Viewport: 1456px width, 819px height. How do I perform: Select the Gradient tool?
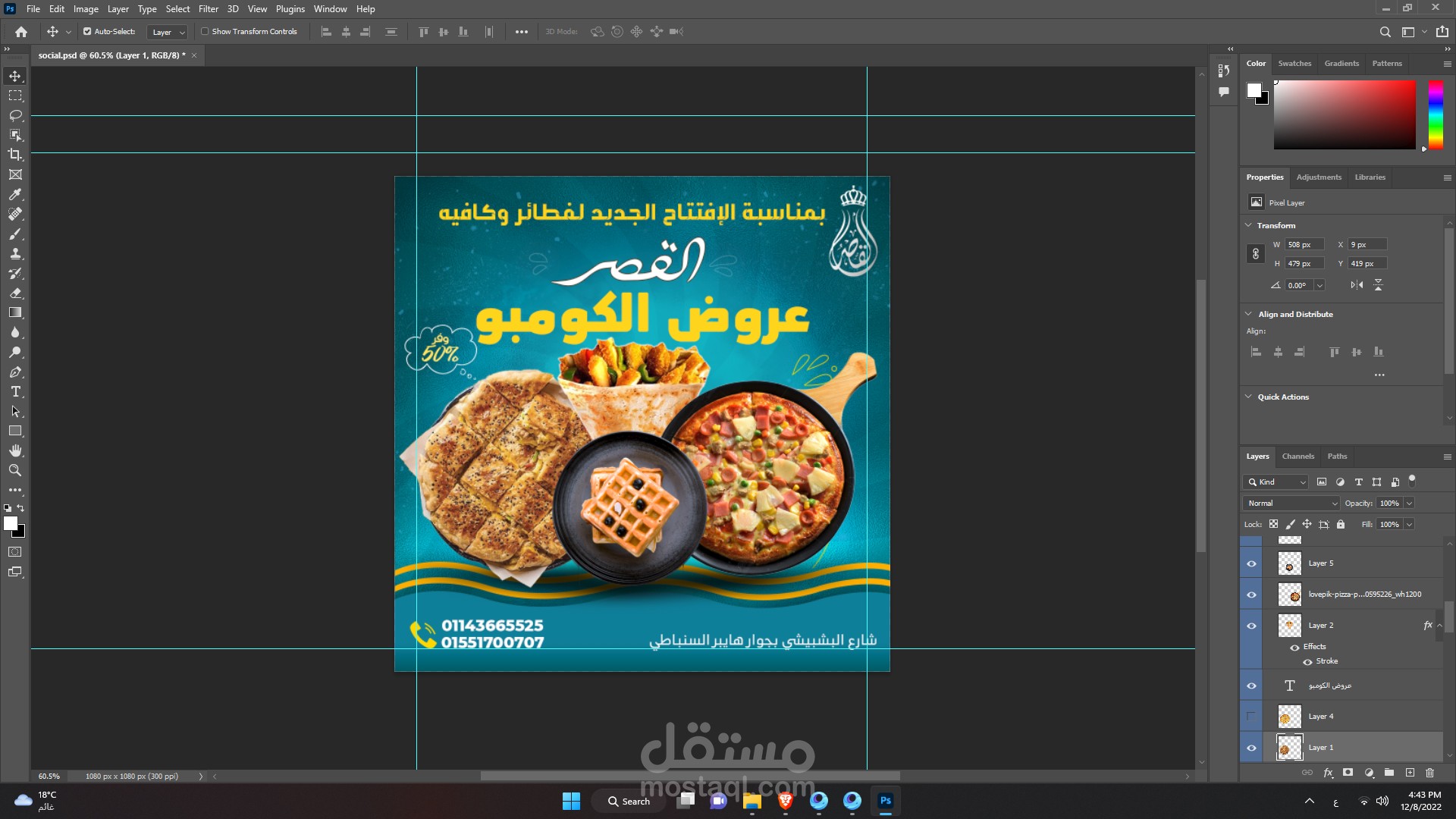tap(15, 312)
